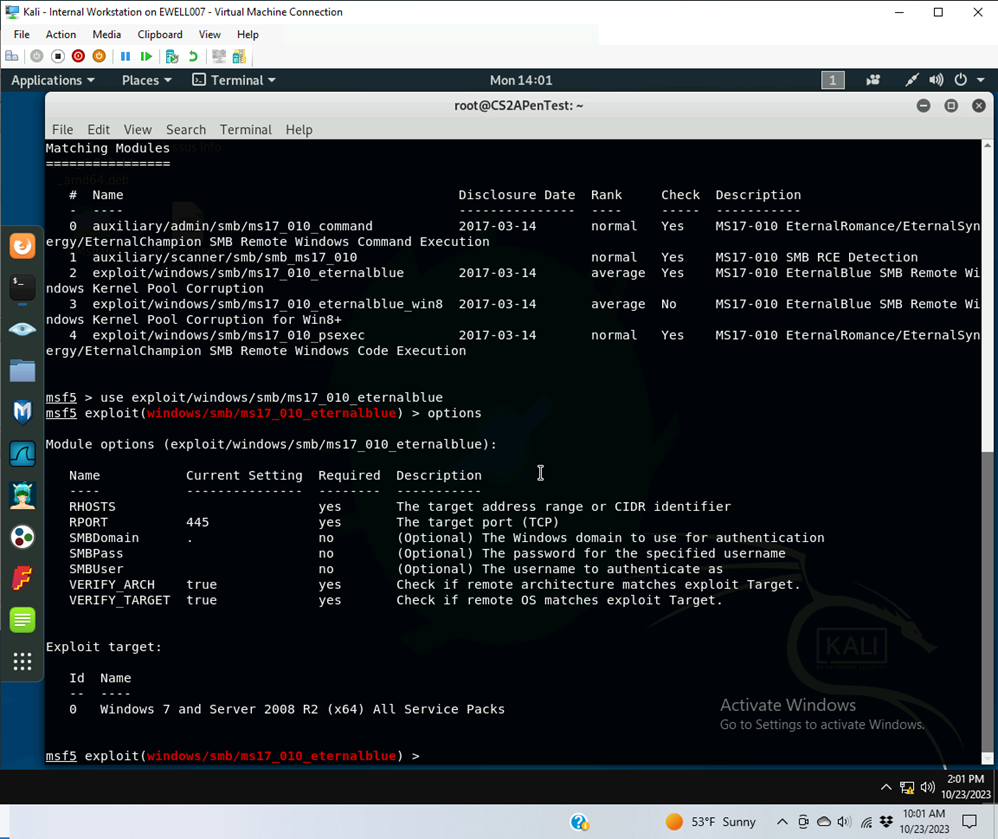998x839 pixels.
Task: Click the clock showing Mon 14:01
Action: (520, 80)
